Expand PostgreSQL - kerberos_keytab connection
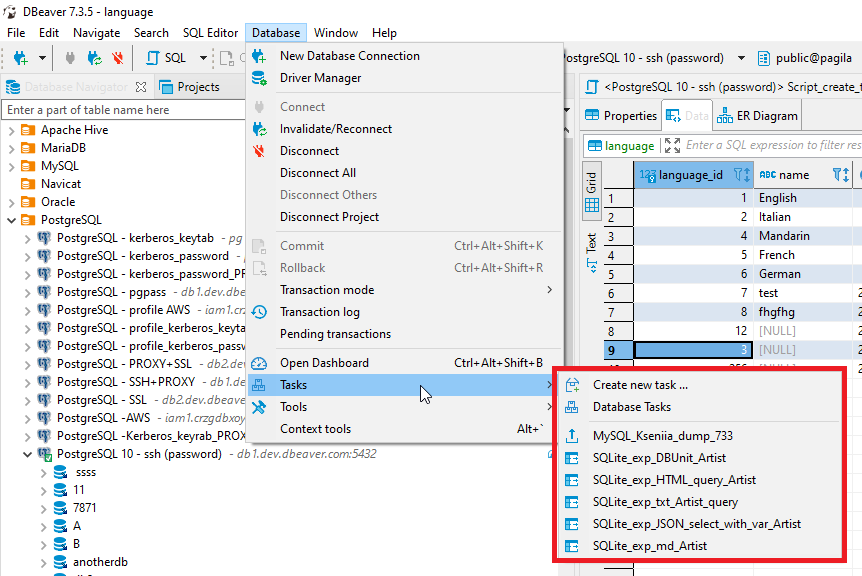The width and height of the screenshot is (862, 576). [x=27, y=239]
